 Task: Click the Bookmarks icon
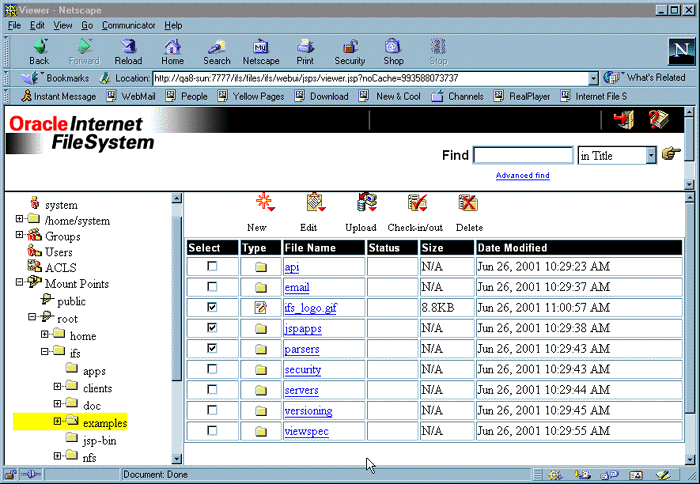[x=30, y=78]
